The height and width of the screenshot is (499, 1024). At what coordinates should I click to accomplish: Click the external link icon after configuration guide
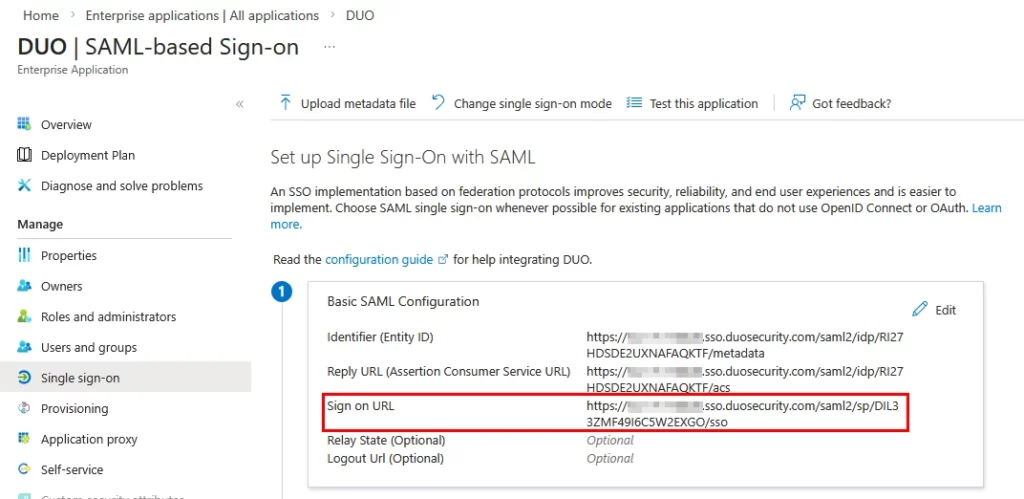[x=443, y=259]
